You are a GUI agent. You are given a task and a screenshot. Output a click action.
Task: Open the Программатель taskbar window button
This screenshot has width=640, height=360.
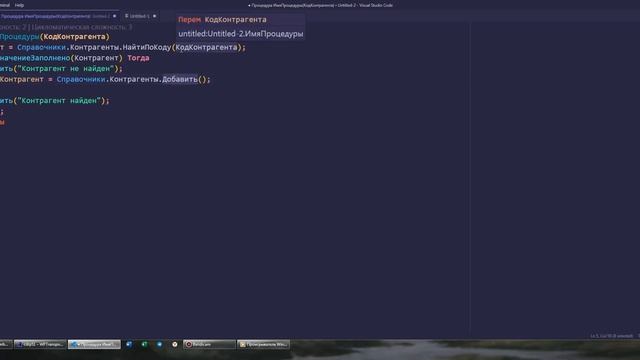click(x=263, y=344)
